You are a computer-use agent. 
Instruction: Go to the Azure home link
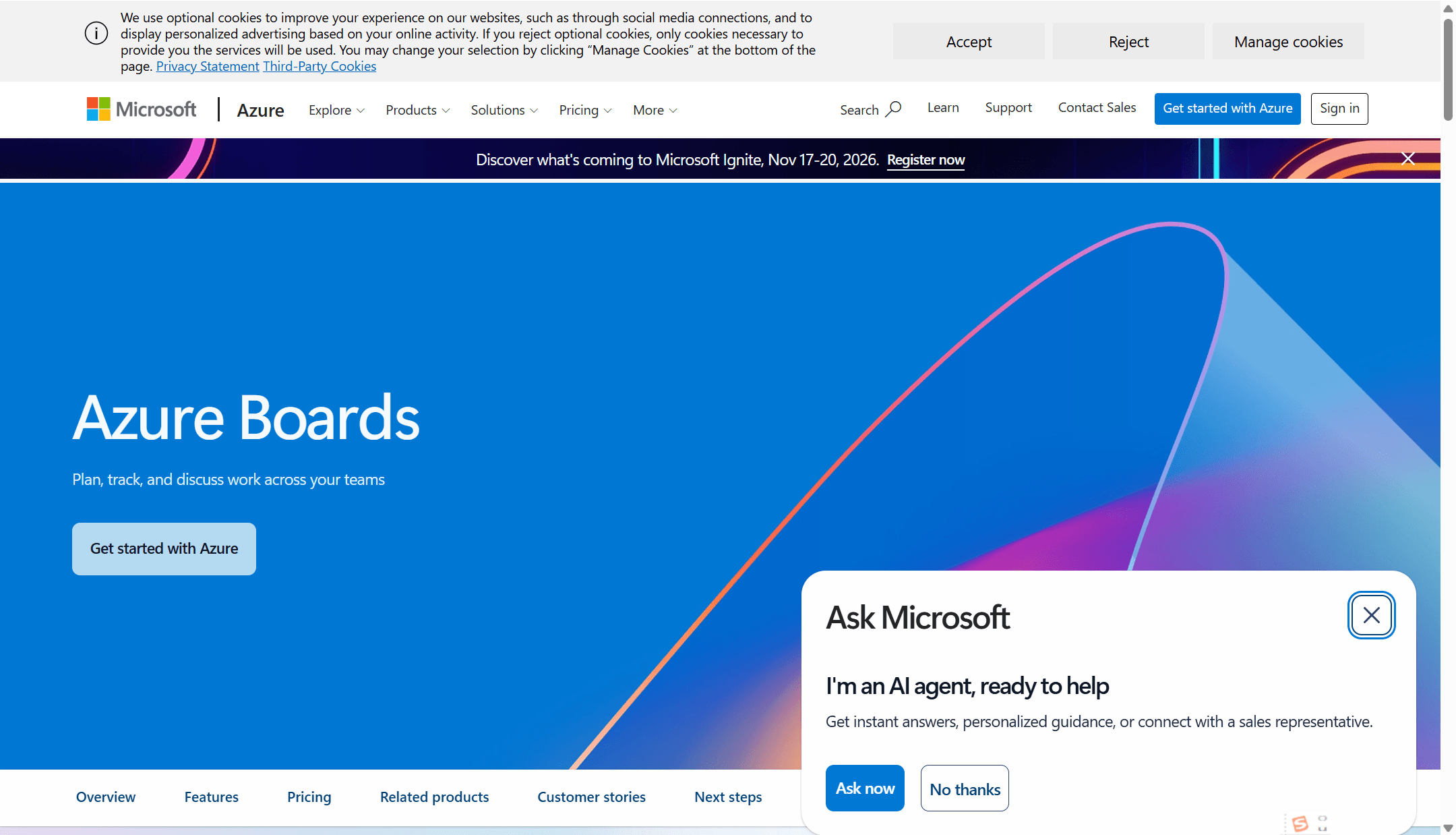click(260, 110)
